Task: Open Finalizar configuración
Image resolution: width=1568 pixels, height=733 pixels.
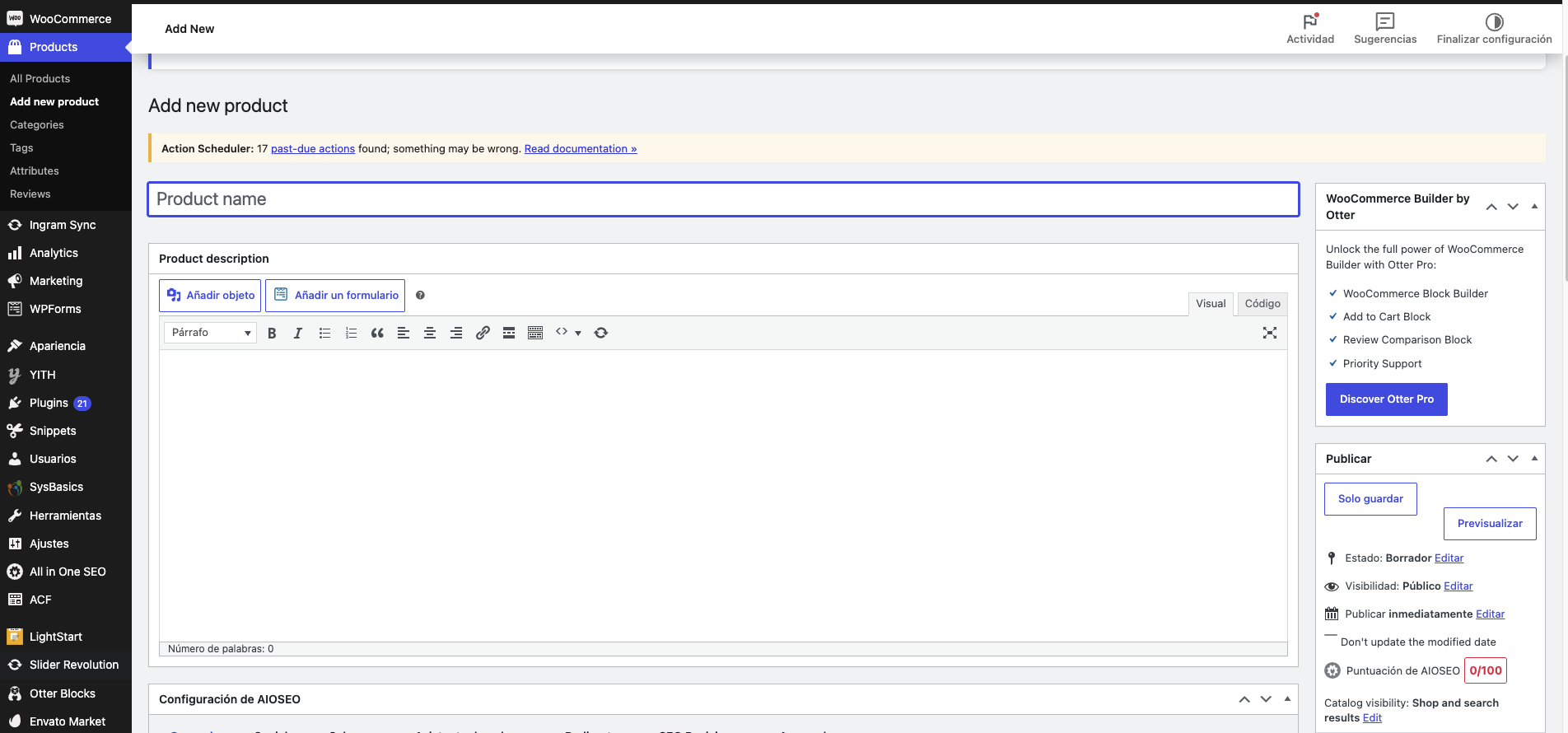Action: coord(1494,29)
